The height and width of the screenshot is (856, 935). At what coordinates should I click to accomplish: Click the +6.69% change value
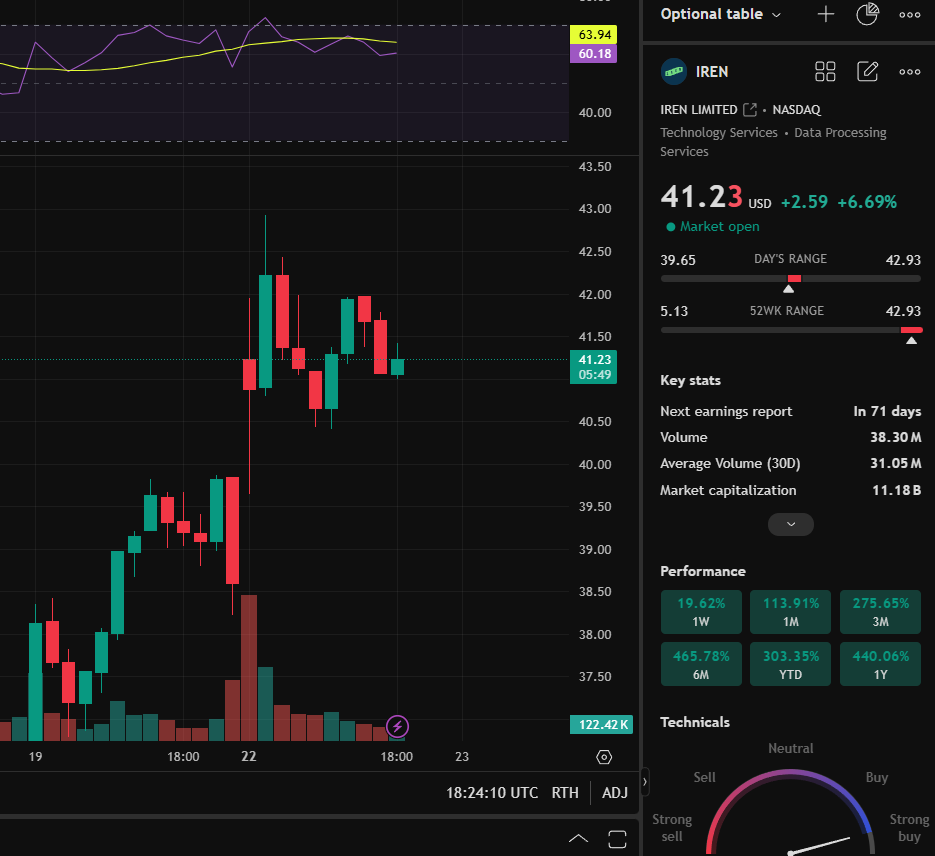pos(867,202)
